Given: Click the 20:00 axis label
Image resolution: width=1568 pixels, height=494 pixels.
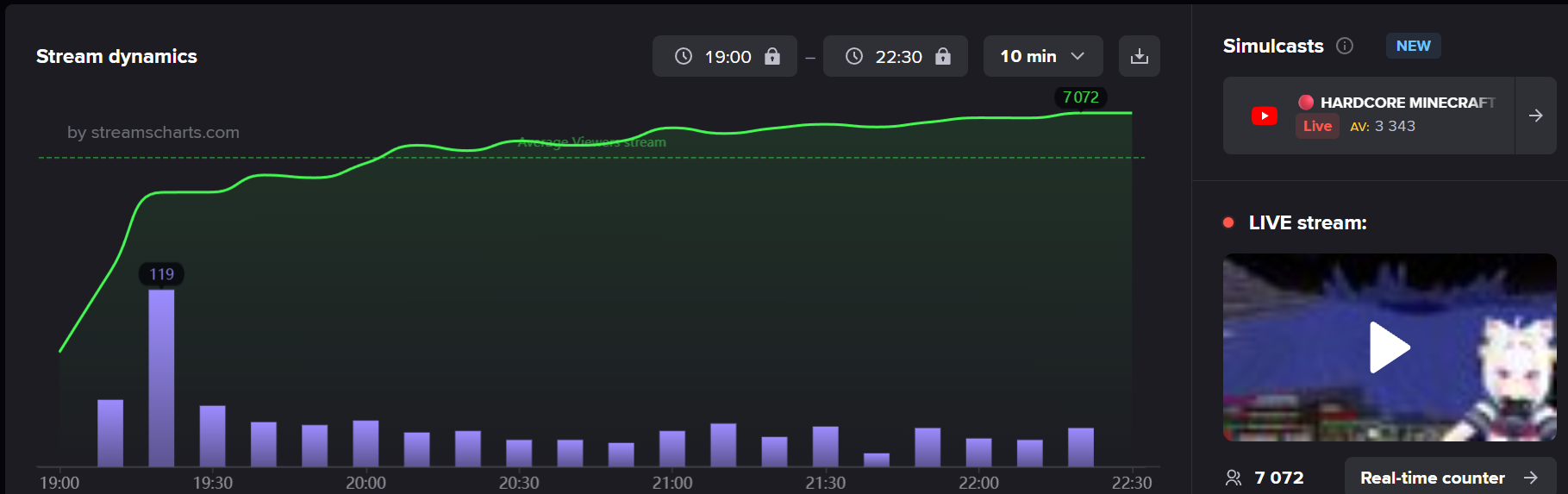Looking at the screenshot, I should click(x=365, y=483).
